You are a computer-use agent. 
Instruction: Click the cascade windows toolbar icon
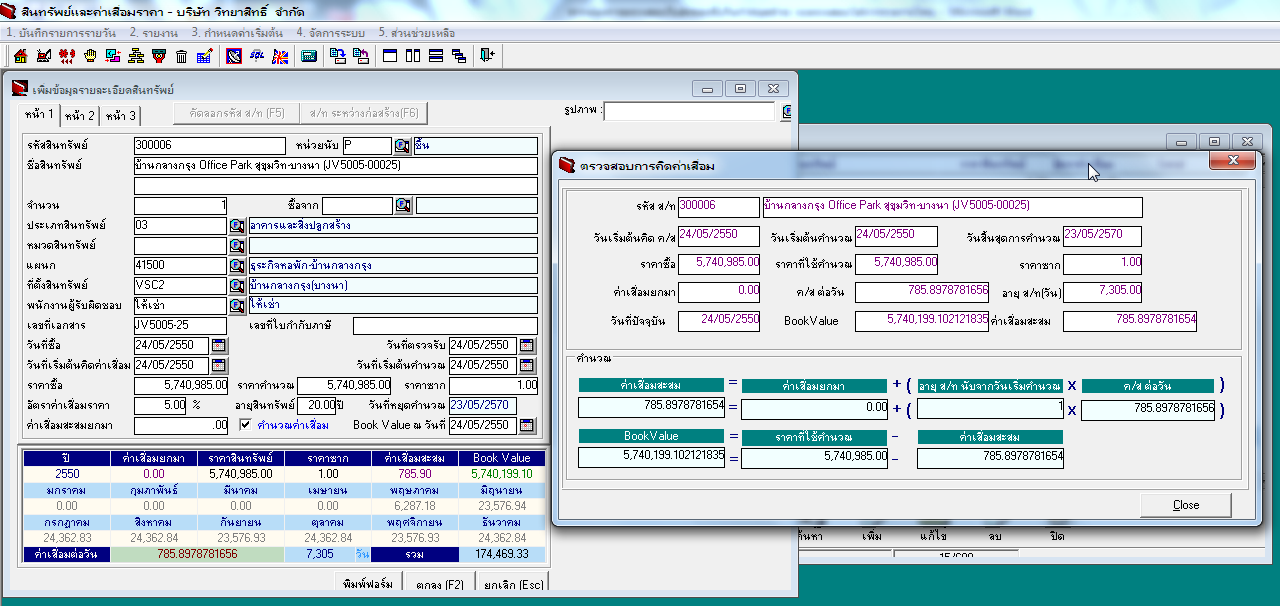point(458,56)
